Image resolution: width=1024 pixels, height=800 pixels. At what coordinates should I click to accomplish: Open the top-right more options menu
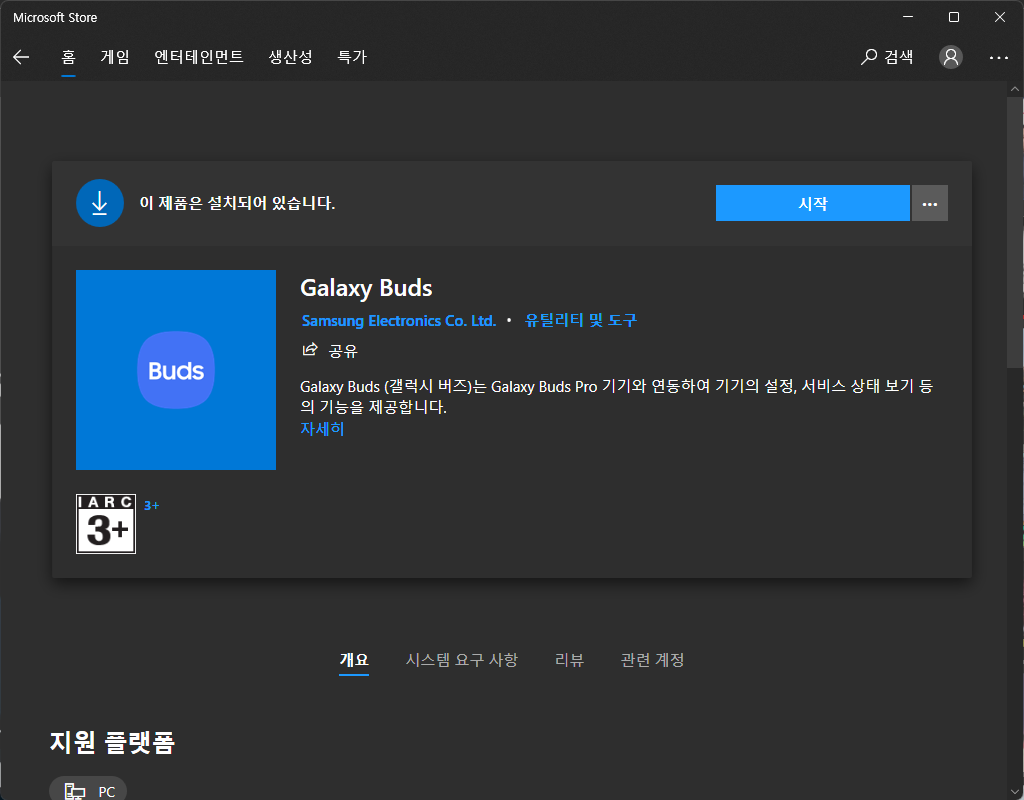point(999,57)
